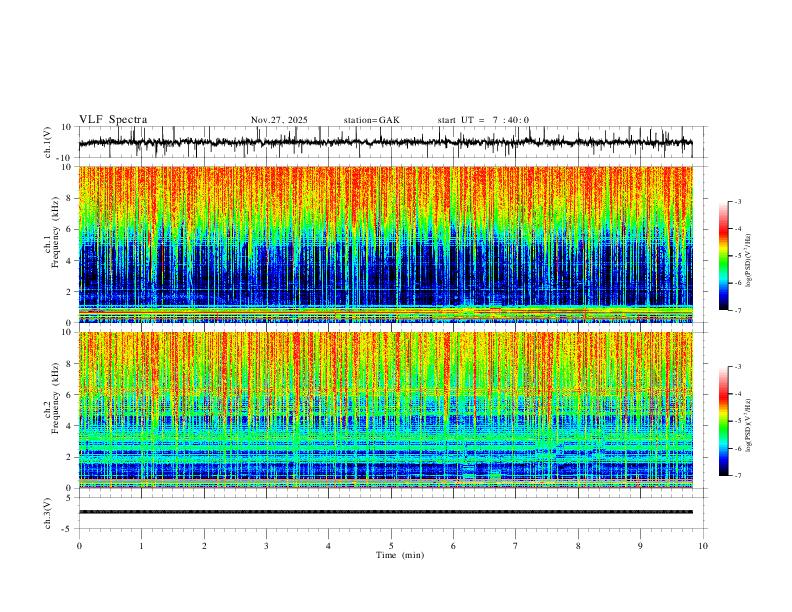Click the "4" kHz tick of the ch.2 spectrogram
This screenshot has width=792, height=612.
71,426
